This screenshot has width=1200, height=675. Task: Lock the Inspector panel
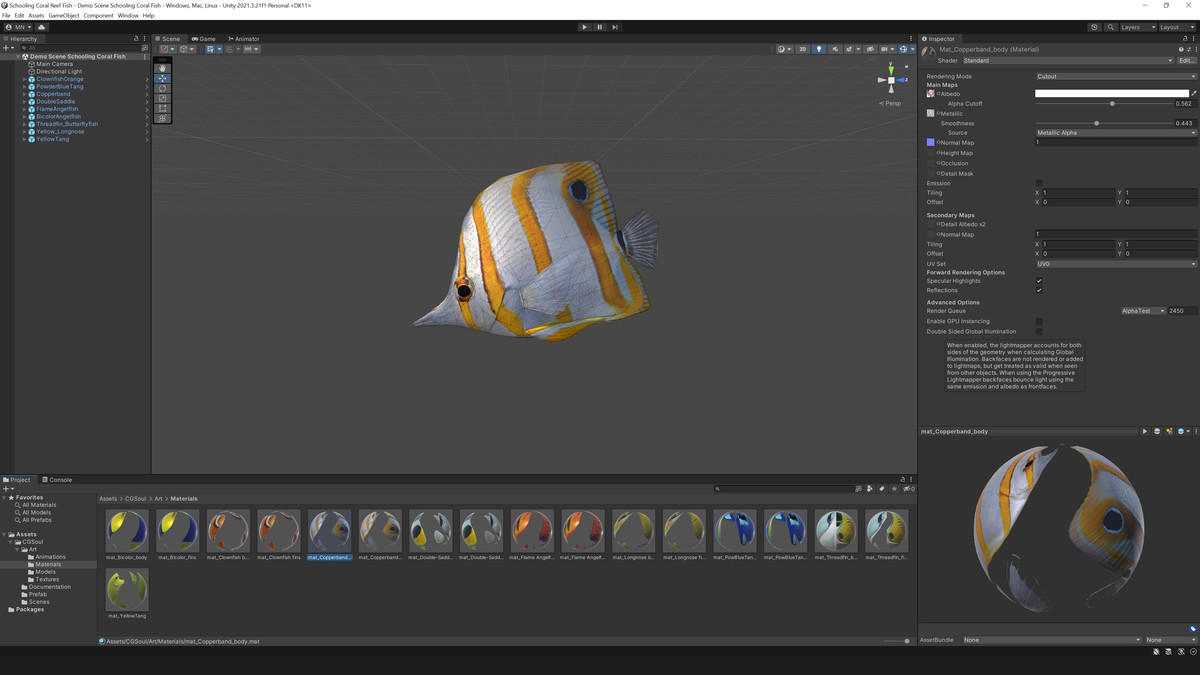[x=1187, y=39]
